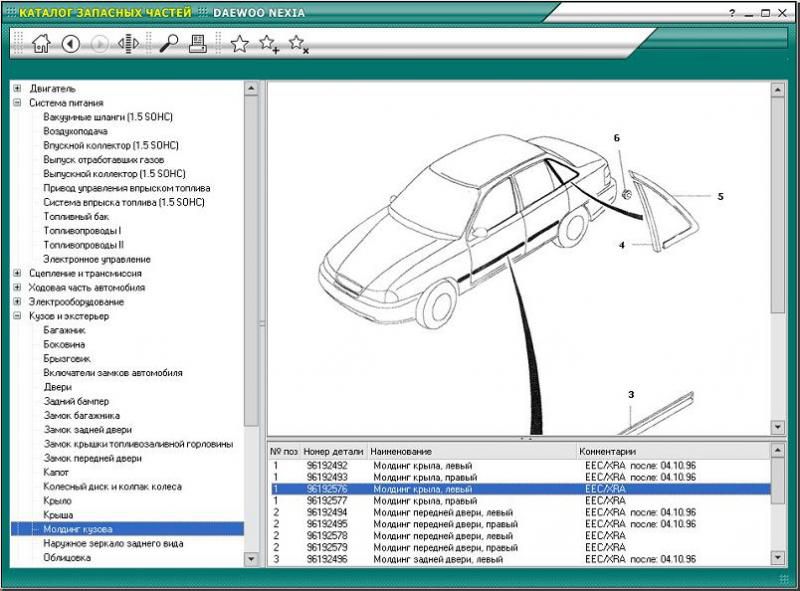This screenshot has width=800, height=591.
Task: Remove favorite with the star-x icon
Action: tap(298, 43)
